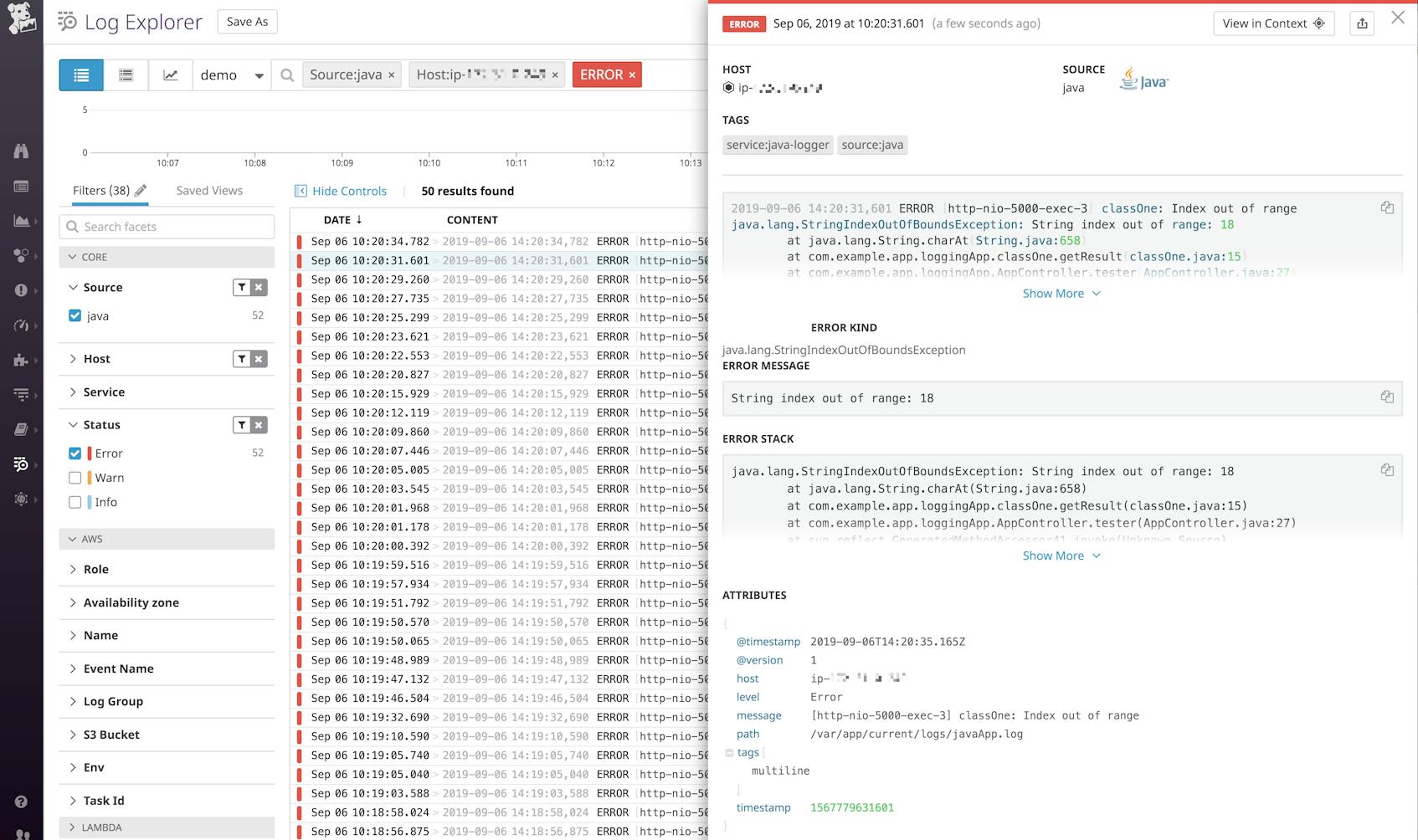The height and width of the screenshot is (840, 1418).
Task: Switch to the log list view icon
Action: tap(80, 74)
